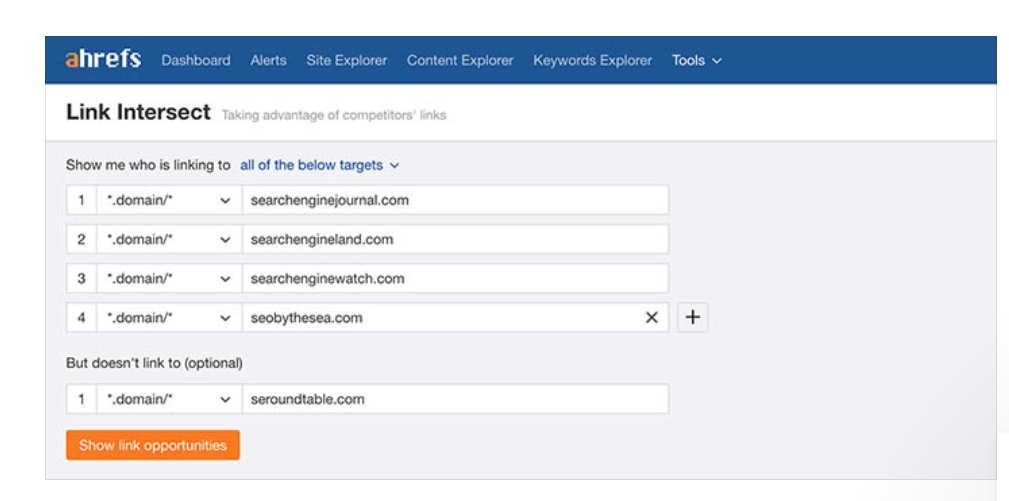Click the ahrefs logo
The width and height of the screenshot is (1009, 501).
[103, 60]
